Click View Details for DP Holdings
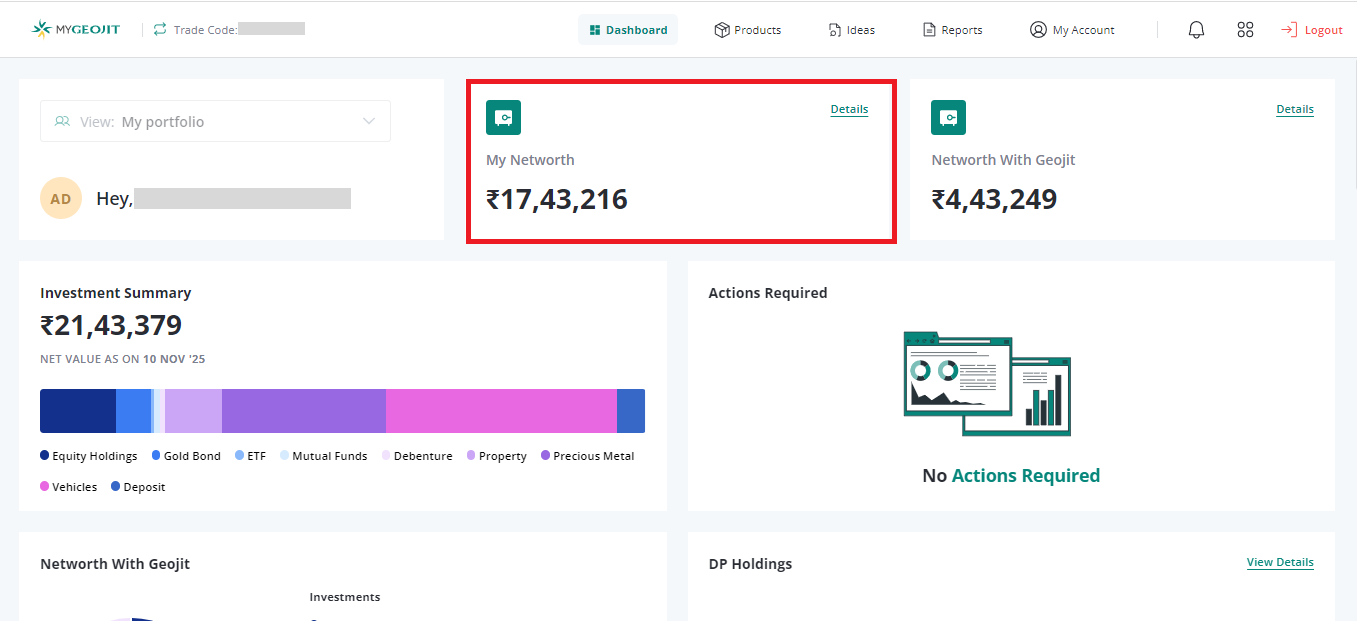 pos(1279,562)
